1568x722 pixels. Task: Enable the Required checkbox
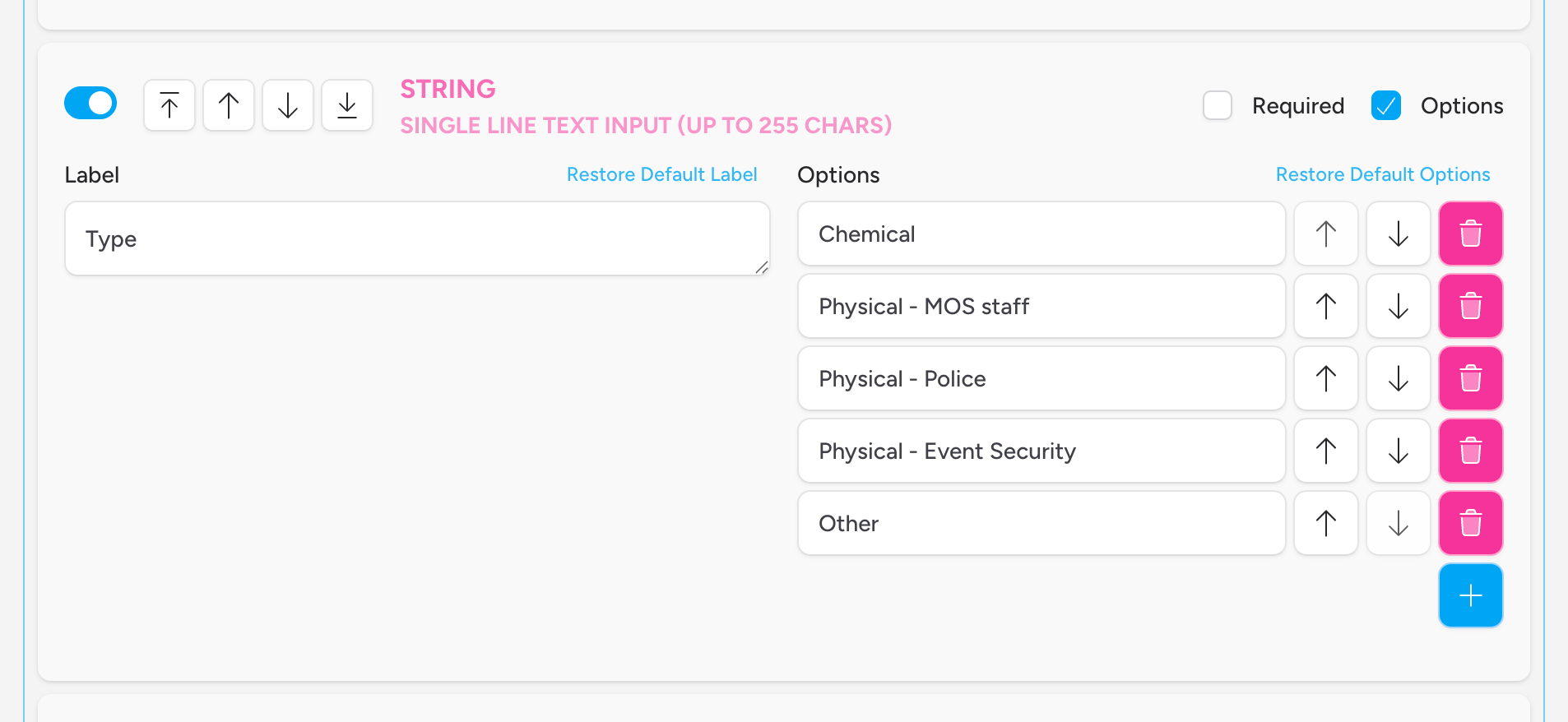[x=1218, y=105]
